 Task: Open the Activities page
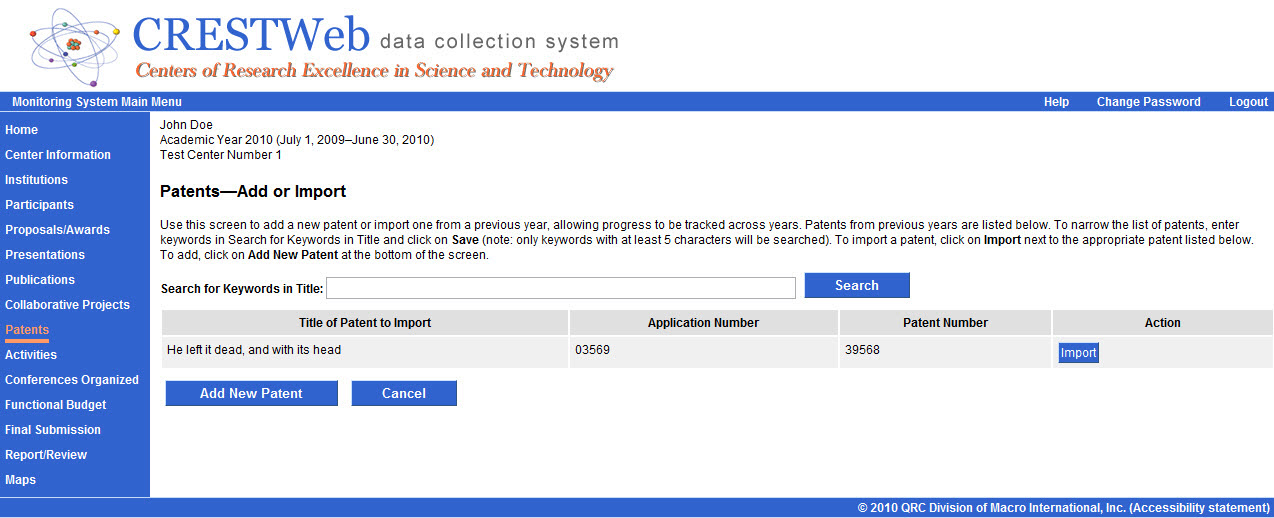pyautogui.click(x=31, y=355)
